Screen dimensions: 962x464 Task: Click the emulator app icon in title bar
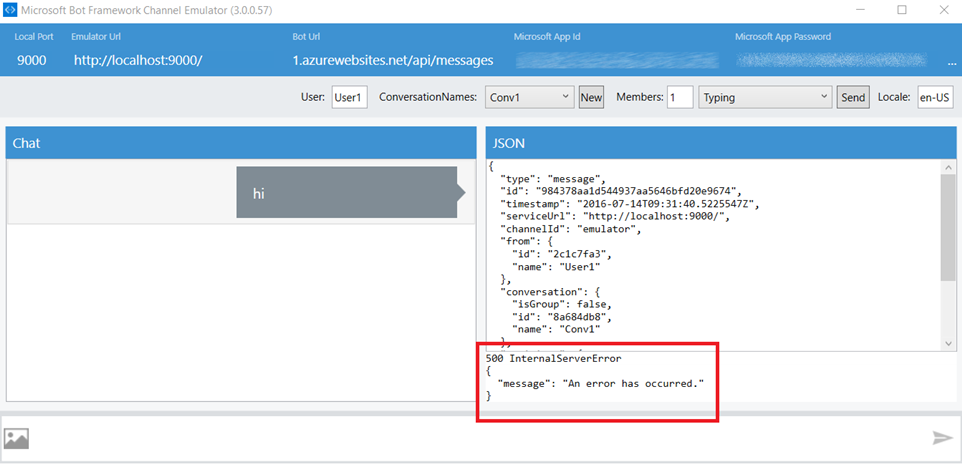(x=12, y=10)
